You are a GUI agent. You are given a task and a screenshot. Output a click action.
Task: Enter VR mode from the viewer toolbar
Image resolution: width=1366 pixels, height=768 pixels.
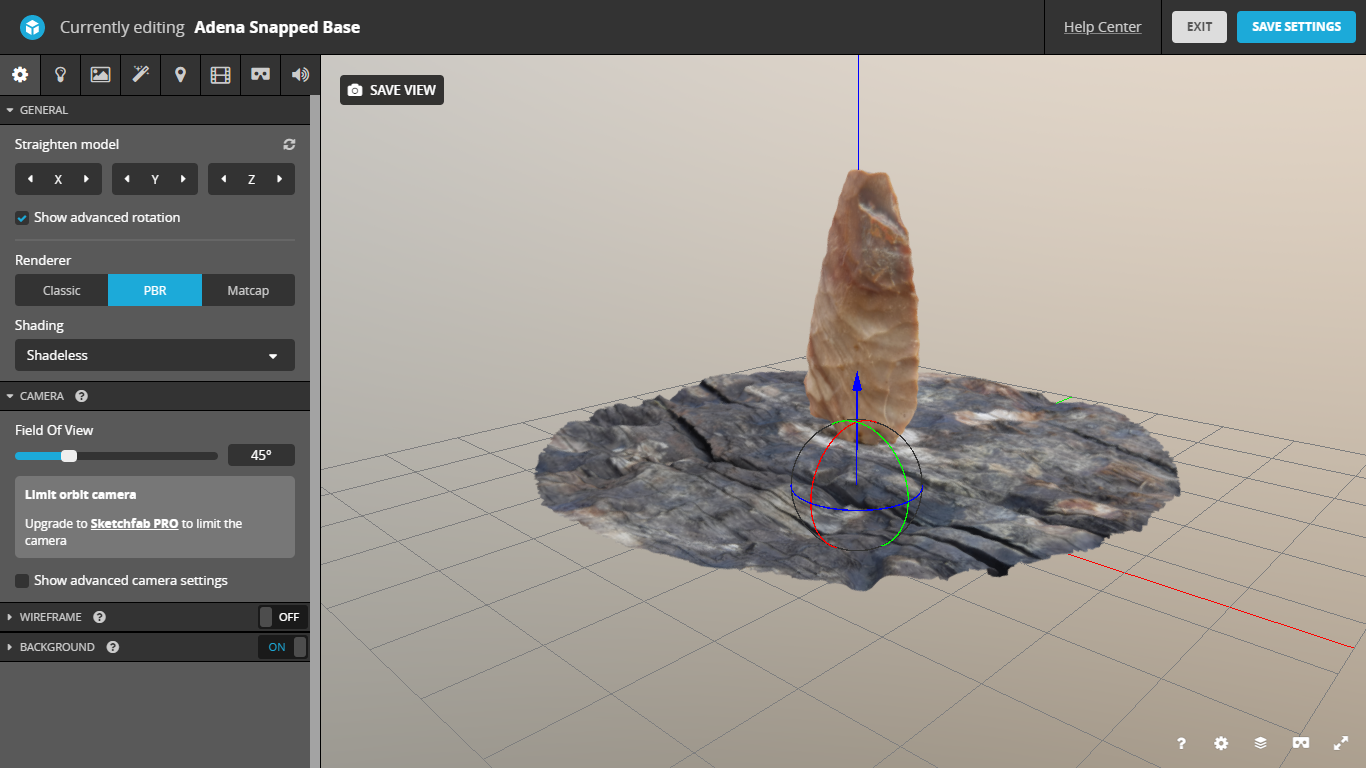[x=1300, y=743]
